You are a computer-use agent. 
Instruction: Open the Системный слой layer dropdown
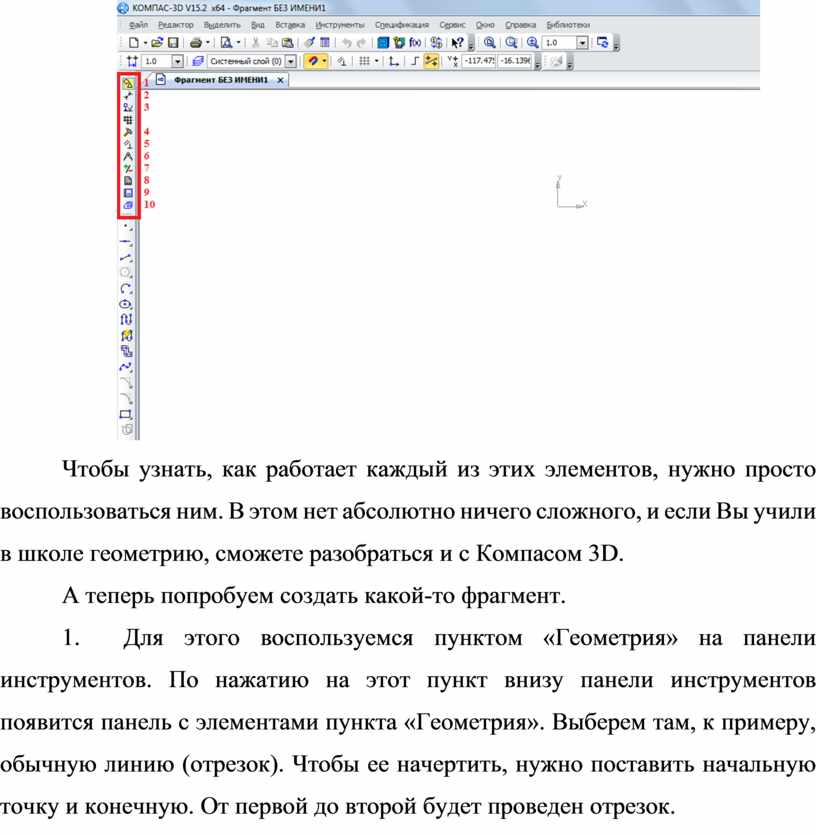coord(293,62)
